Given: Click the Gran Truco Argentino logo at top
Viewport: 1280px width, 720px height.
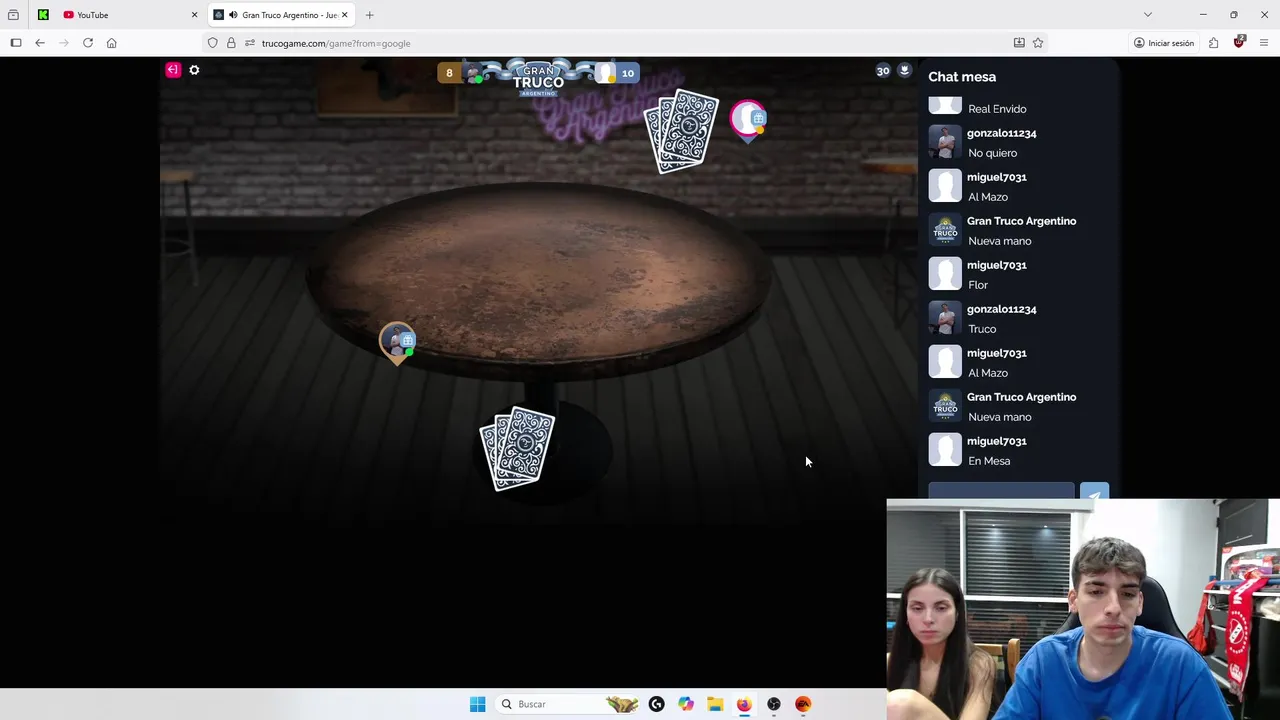Looking at the screenshot, I should pos(538,77).
